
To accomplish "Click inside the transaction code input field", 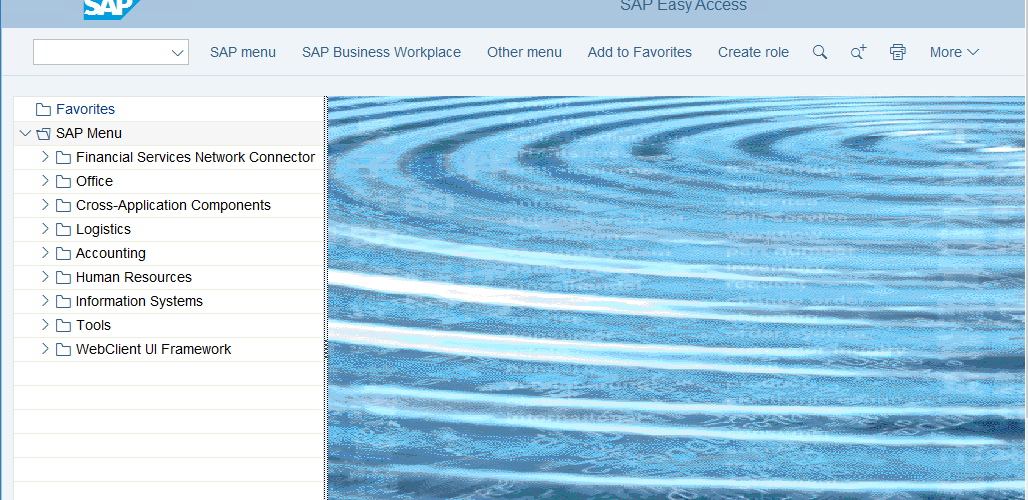I will coord(100,52).
